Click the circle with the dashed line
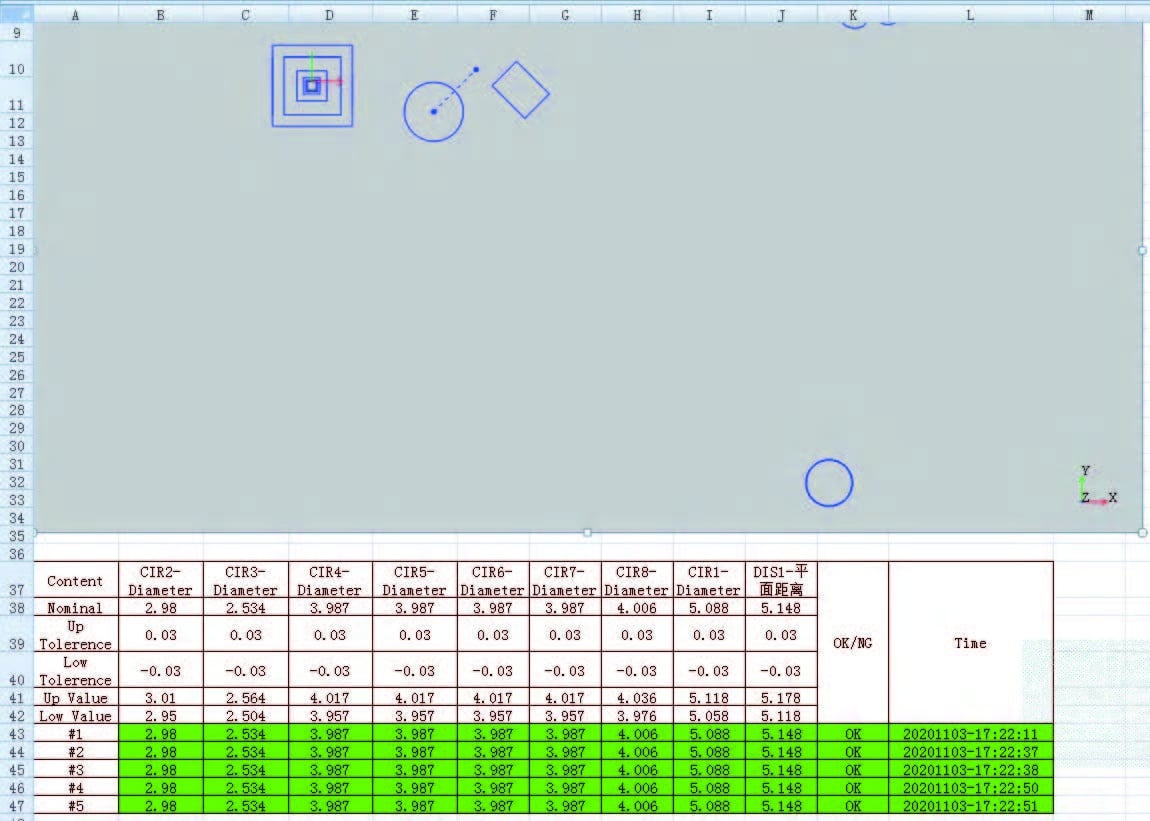1150x821 pixels. [x=433, y=111]
